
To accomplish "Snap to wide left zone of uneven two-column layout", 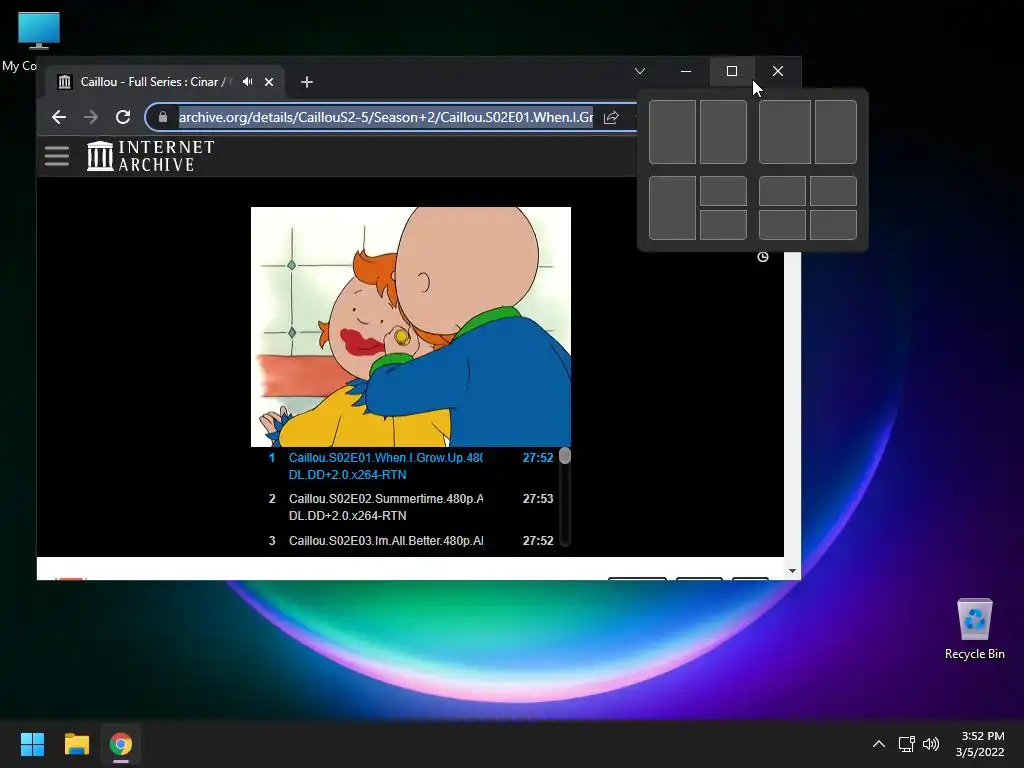I will point(784,132).
